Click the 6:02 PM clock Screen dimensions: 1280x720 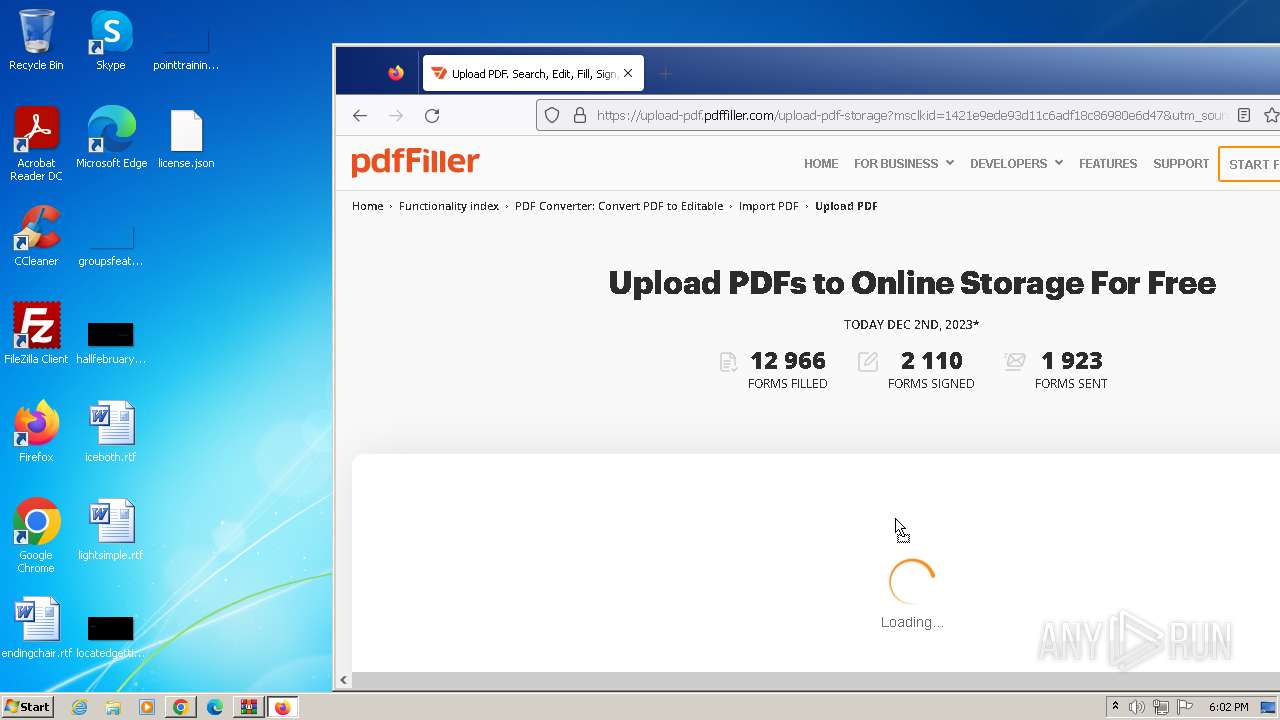tap(1228, 707)
